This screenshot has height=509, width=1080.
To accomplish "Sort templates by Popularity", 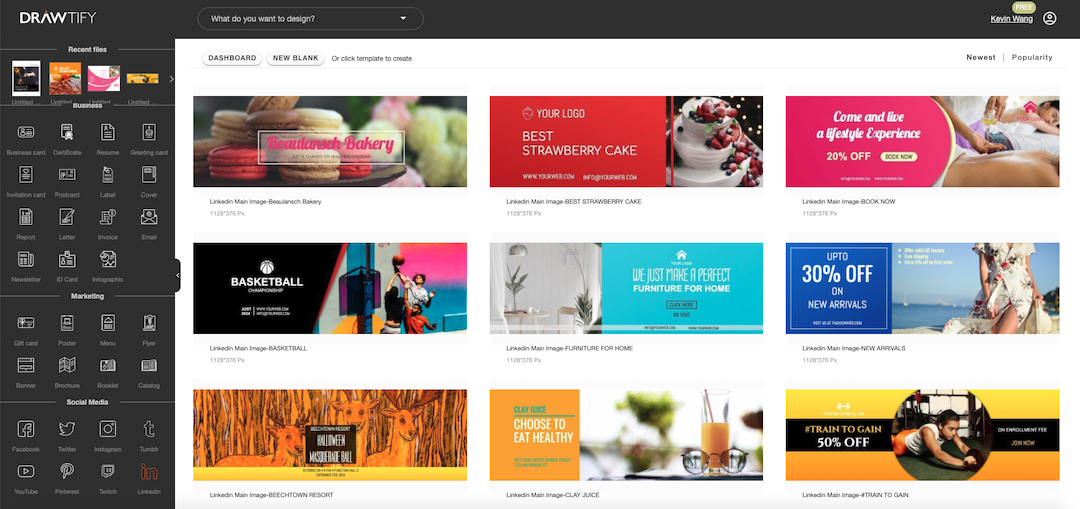I will click(1032, 57).
